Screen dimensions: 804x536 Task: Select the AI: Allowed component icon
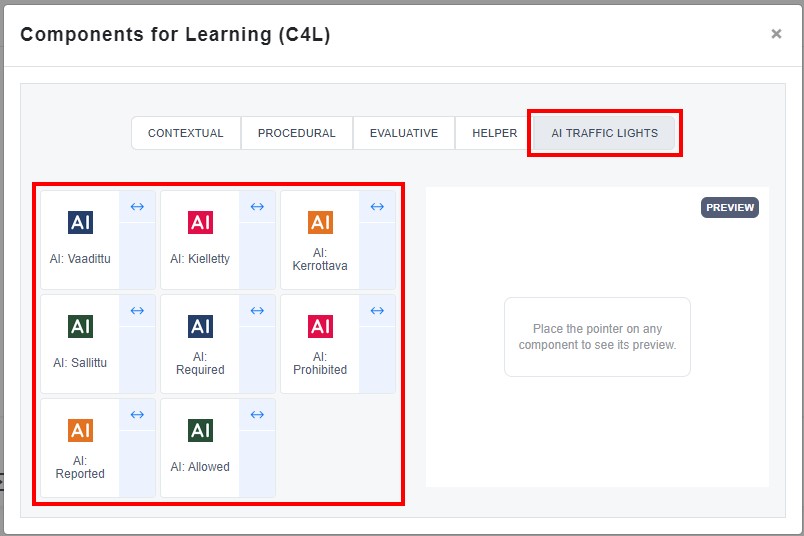coord(200,430)
